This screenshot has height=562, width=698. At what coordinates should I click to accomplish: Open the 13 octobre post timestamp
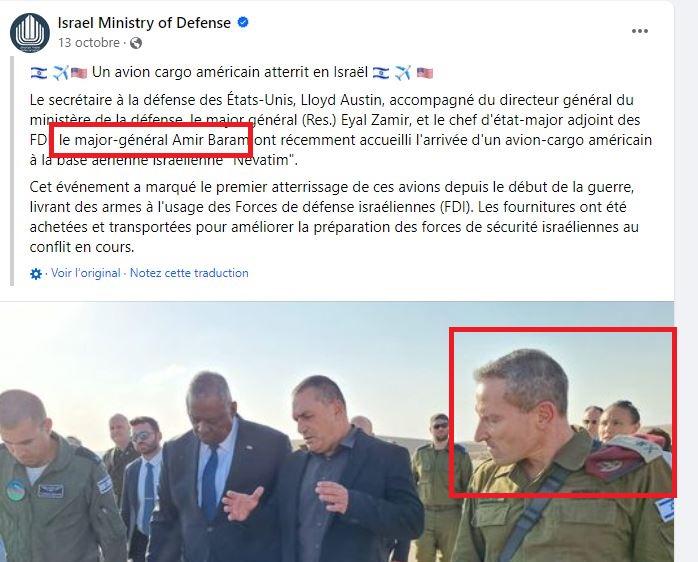(89, 43)
